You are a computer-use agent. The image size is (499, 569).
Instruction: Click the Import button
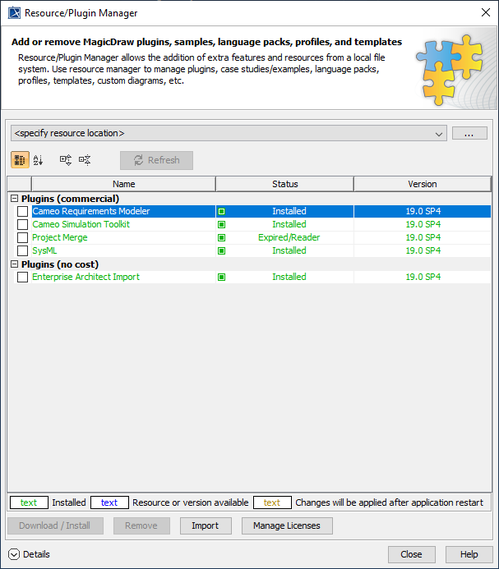coord(205,525)
